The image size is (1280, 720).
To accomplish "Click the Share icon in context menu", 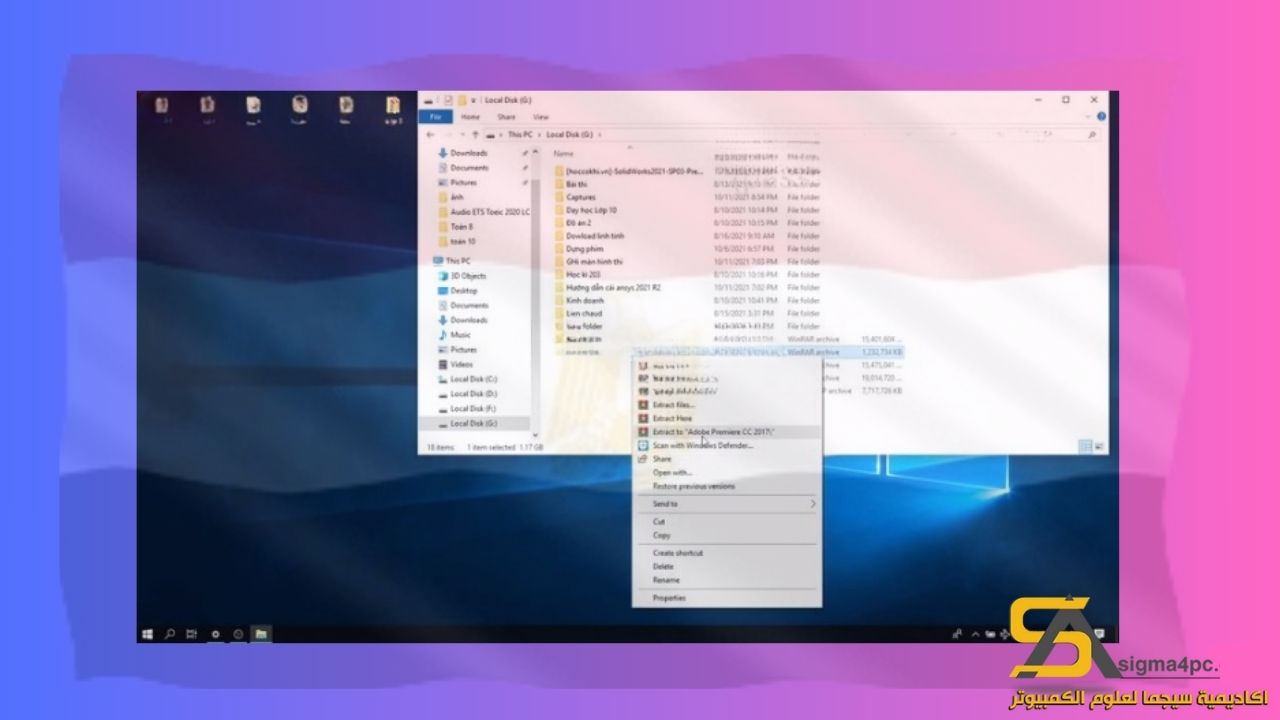I will [643, 459].
